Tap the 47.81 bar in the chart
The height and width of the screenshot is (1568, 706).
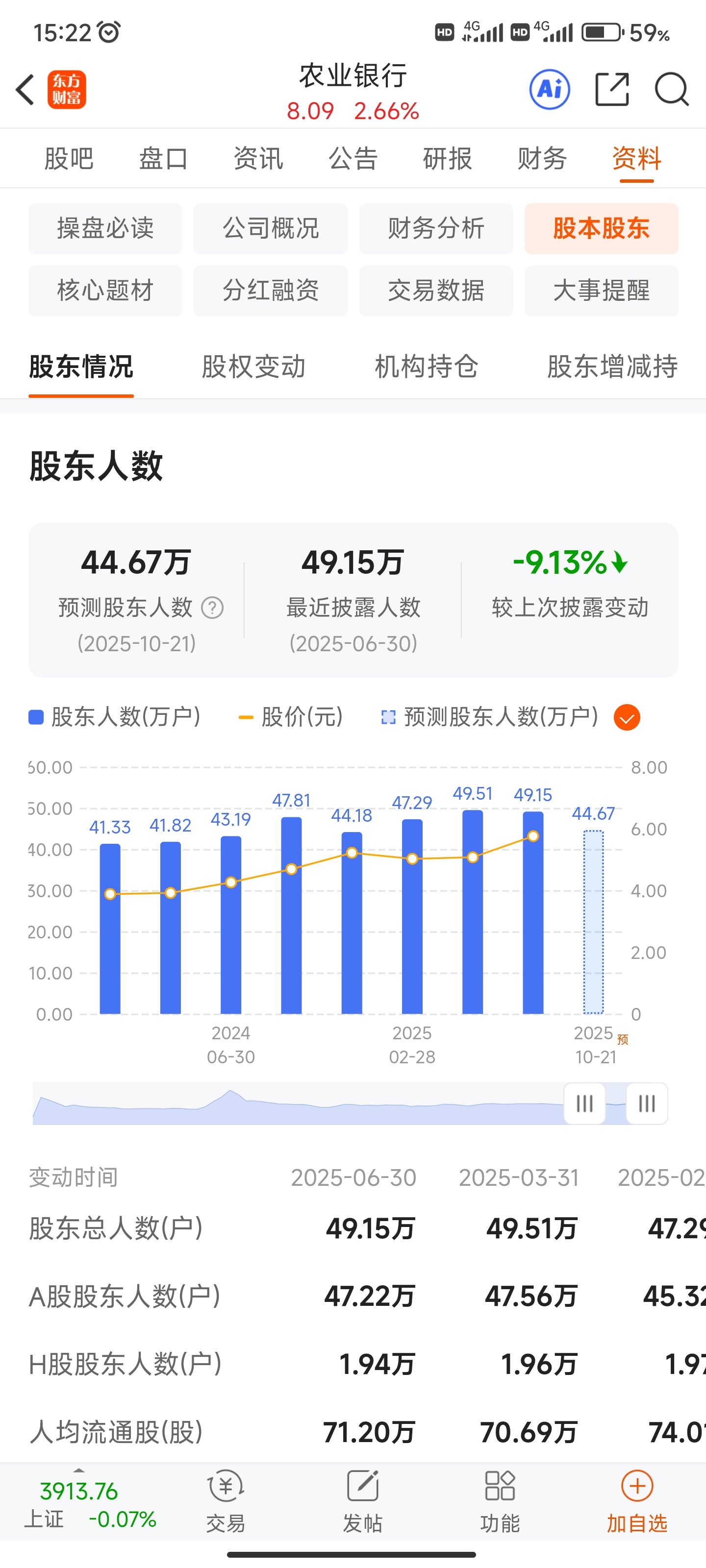pyautogui.click(x=291, y=915)
